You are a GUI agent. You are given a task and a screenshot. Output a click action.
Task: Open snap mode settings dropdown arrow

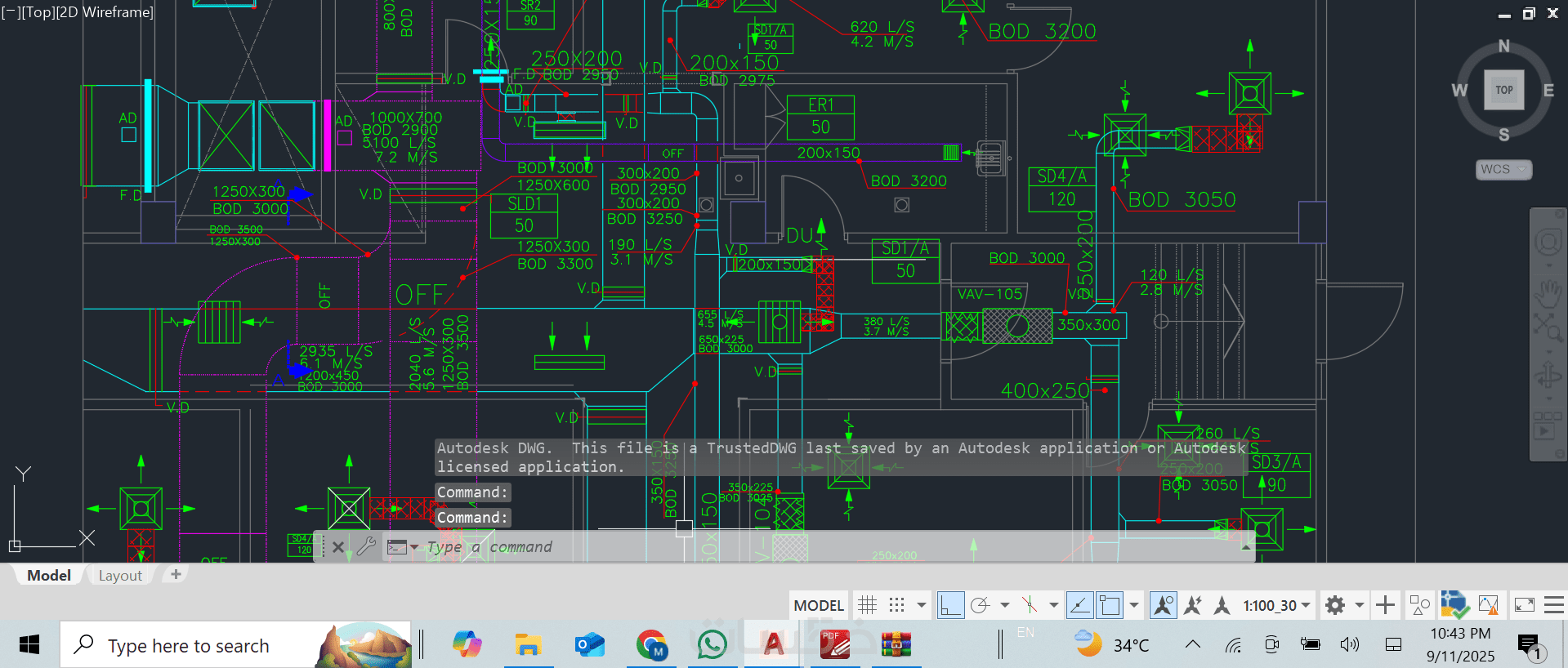coord(922,605)
